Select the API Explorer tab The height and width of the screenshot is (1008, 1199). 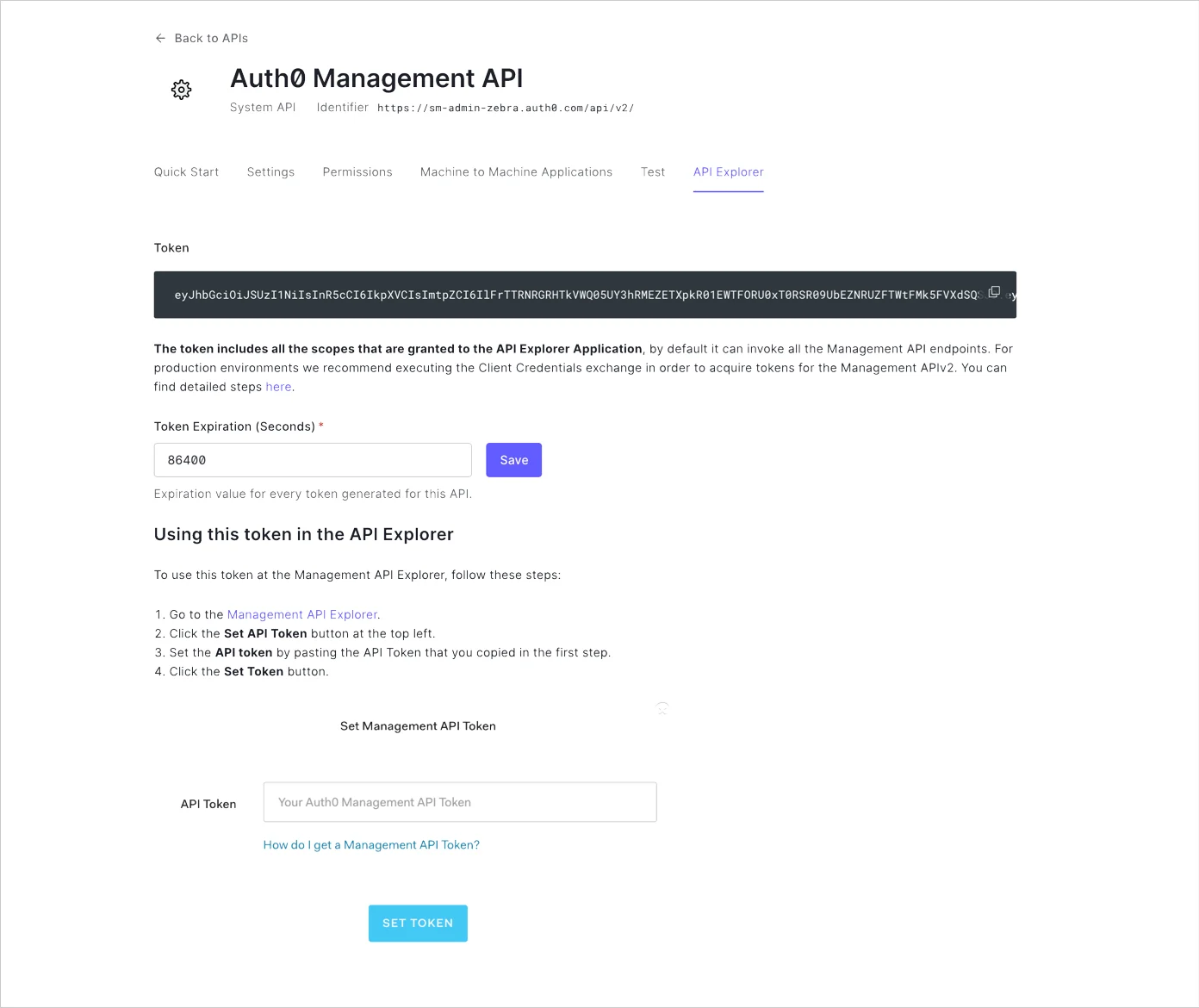(x=729, y=172)
